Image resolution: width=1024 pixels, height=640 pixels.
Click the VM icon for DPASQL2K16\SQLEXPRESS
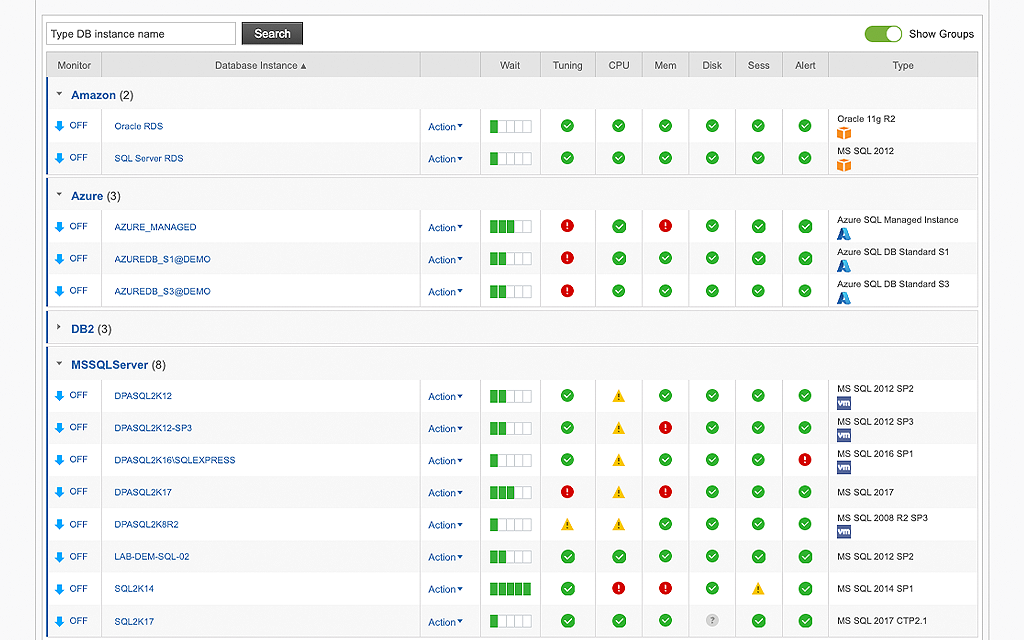(844, 467)
